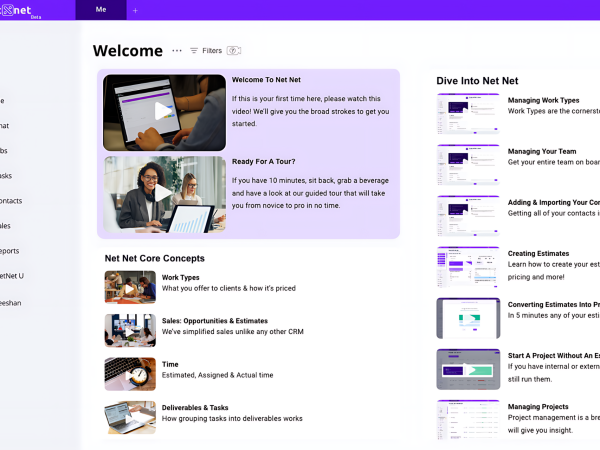The image size is (600, 450).
Task: Play the Time concept video
Action: pyautogui.click(x=130, y=374)
